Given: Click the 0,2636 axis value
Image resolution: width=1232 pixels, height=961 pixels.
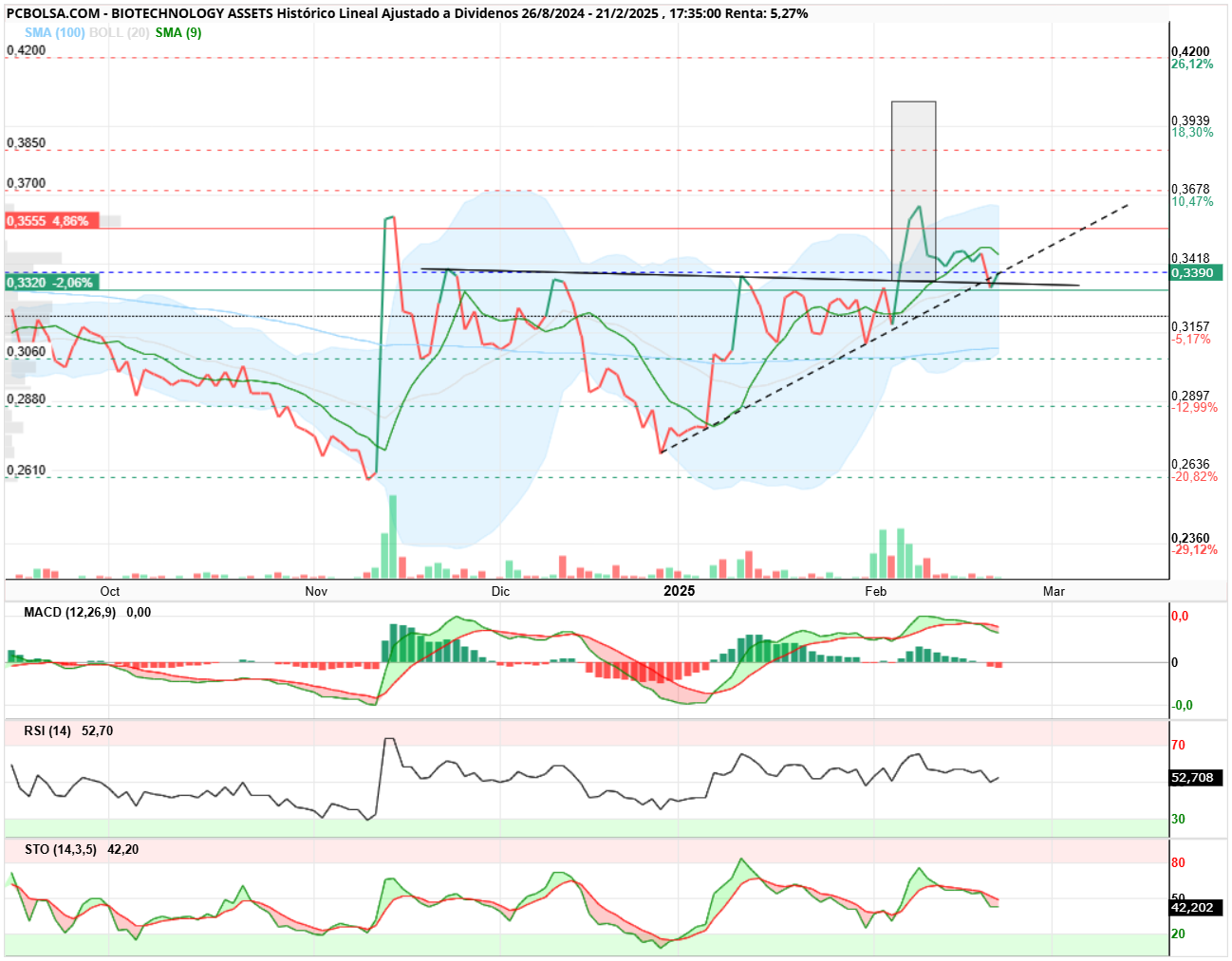Looking at the screenshot, I should [1190, 465].
